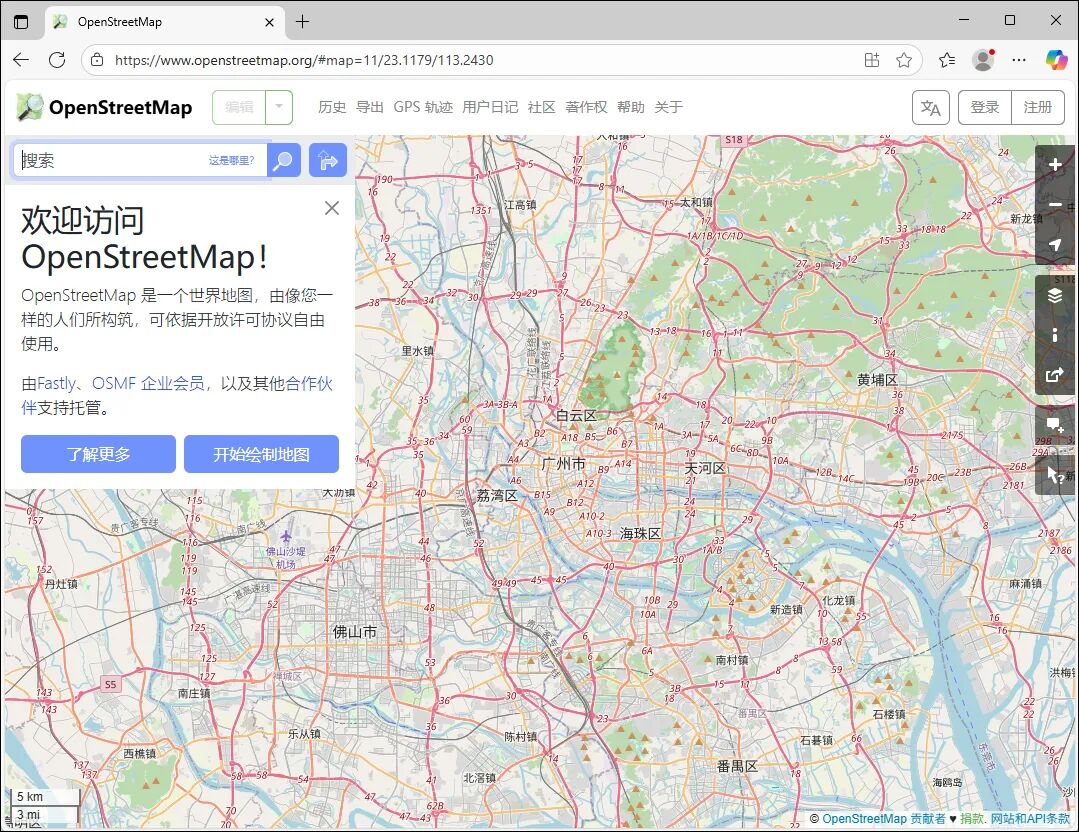The height and width of the screenshot is (832, 1079).
Task: Click the 黄埔区 map label
Action: point(877,380)
